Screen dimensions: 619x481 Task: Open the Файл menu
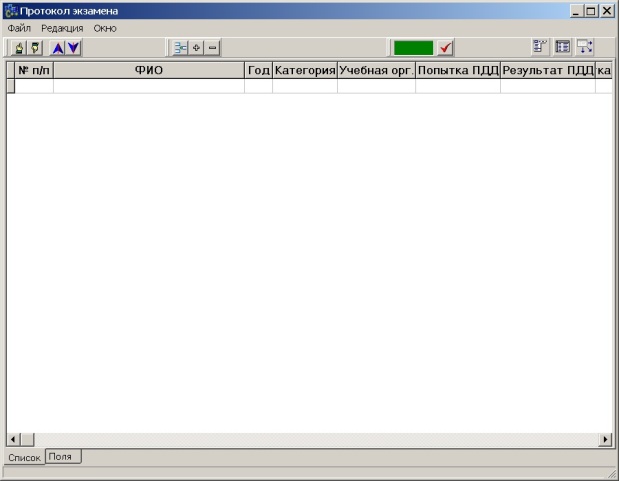(x=19, y=28)
